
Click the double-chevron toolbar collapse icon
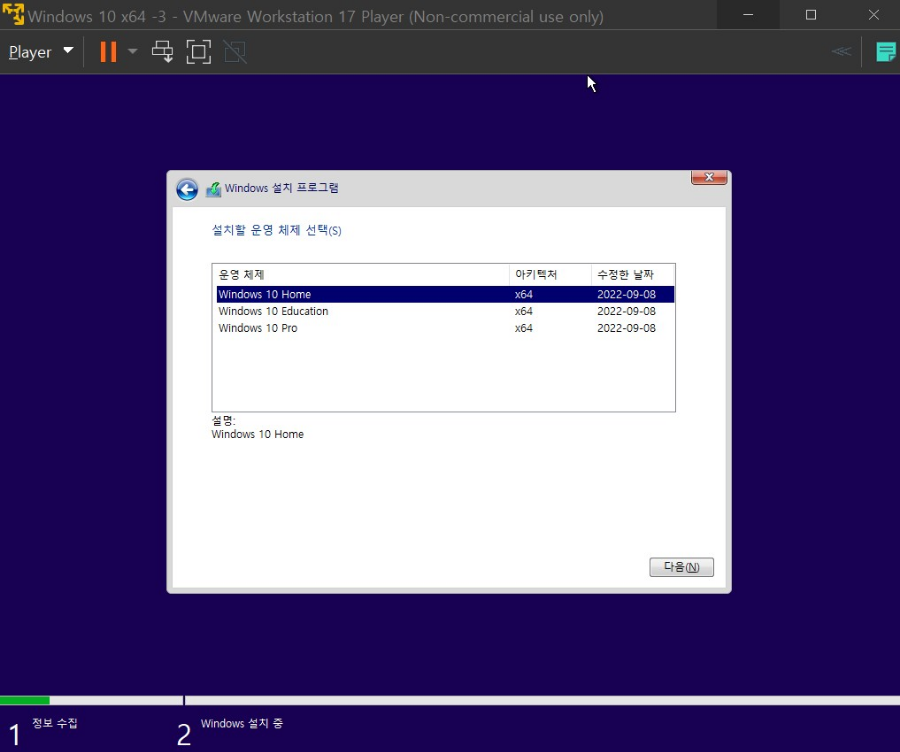point(841,52)
